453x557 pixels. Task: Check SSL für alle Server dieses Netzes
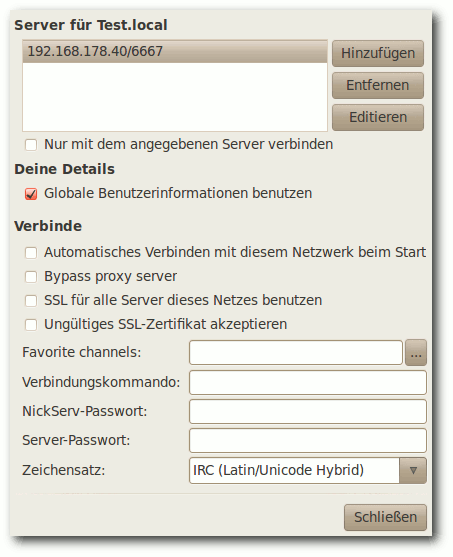[31, 301]
